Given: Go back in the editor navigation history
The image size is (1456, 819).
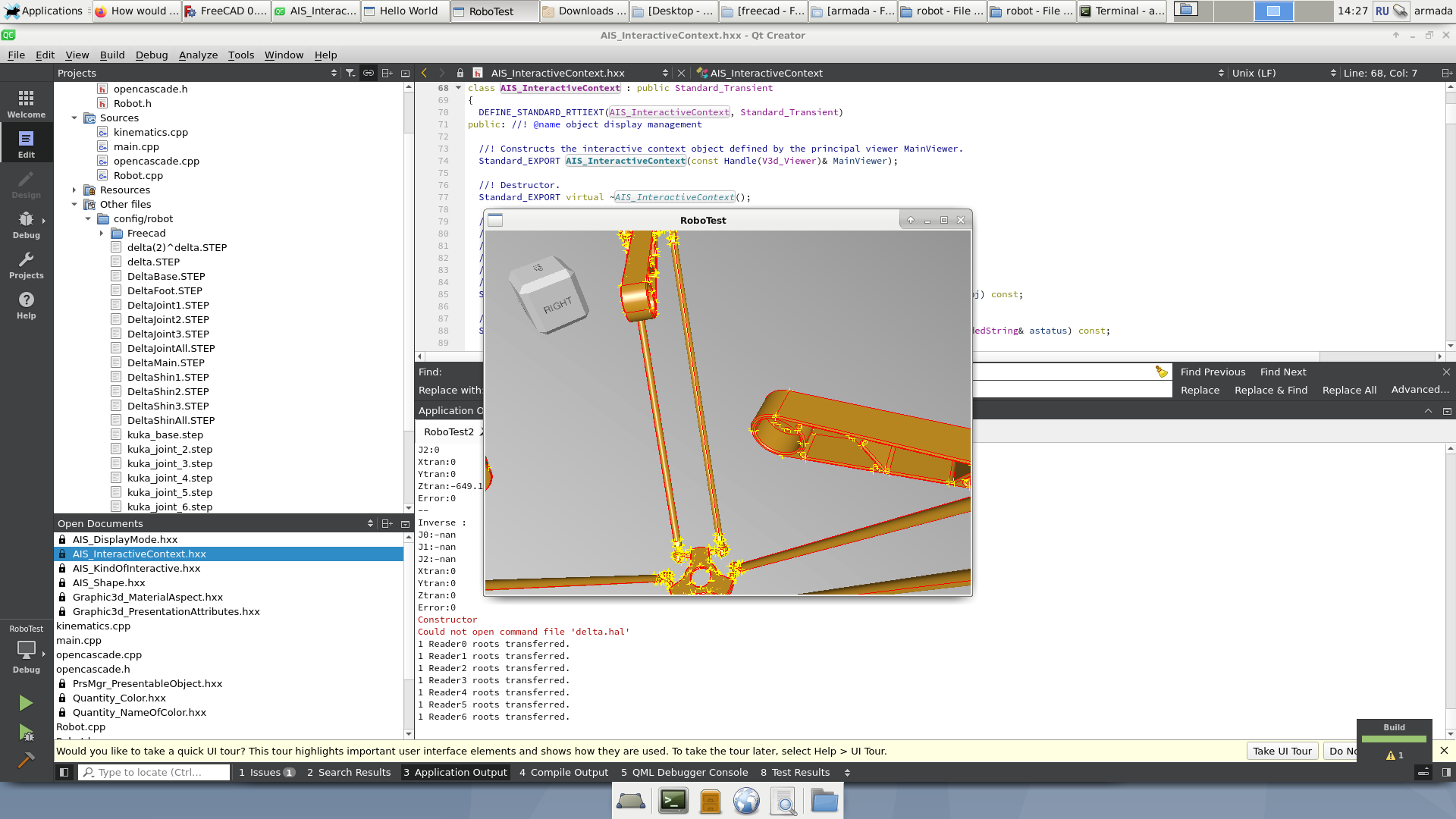Looking at the screenshot, I should click(425, 73).
